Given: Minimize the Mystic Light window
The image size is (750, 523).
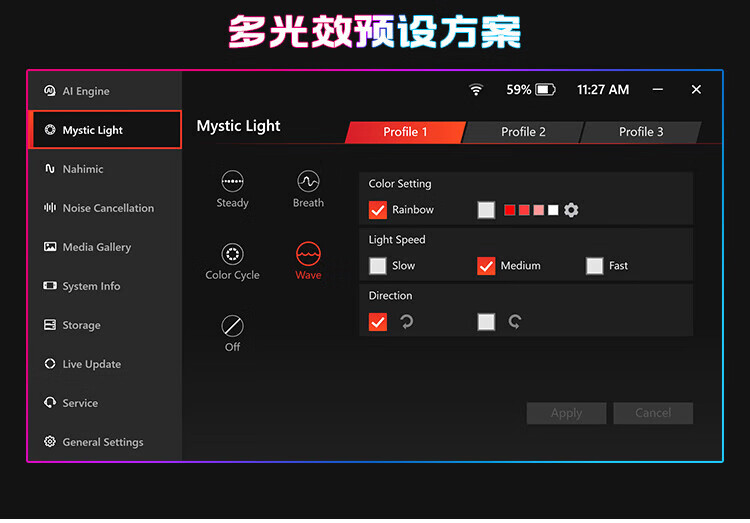Looking at the screenshot, I should click(x=658, y=89).
